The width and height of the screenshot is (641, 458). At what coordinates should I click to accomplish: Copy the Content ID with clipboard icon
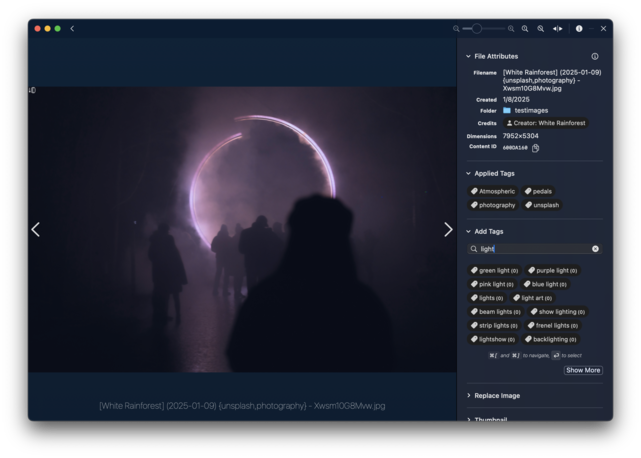pyautogui.click(x=536, y=148)
